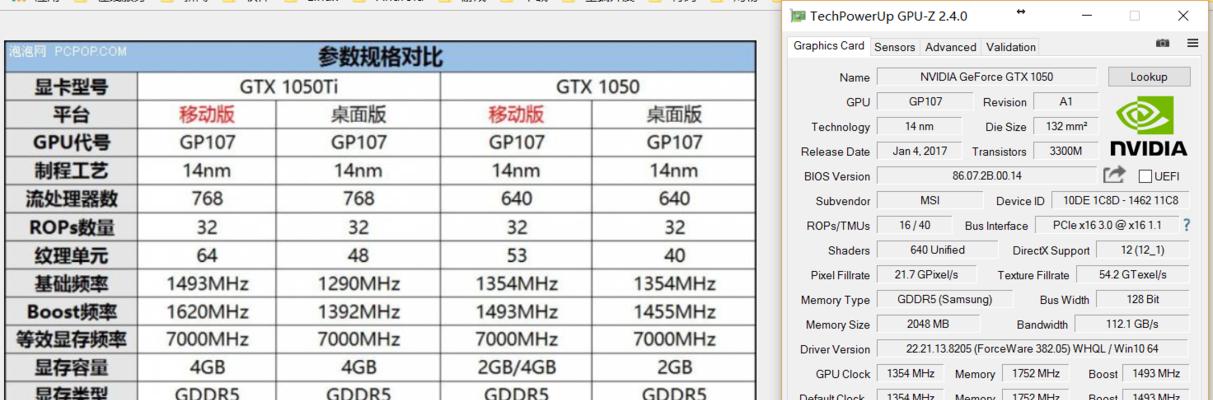Click the Device ID value field

click(1120, 200)
